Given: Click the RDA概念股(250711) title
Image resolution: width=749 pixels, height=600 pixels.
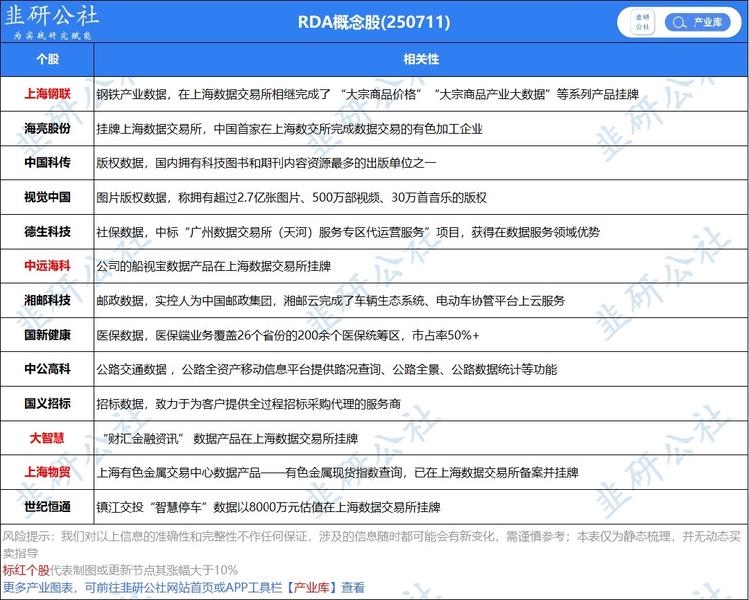Looking at the screenshot, I should (x=374, y=22).
